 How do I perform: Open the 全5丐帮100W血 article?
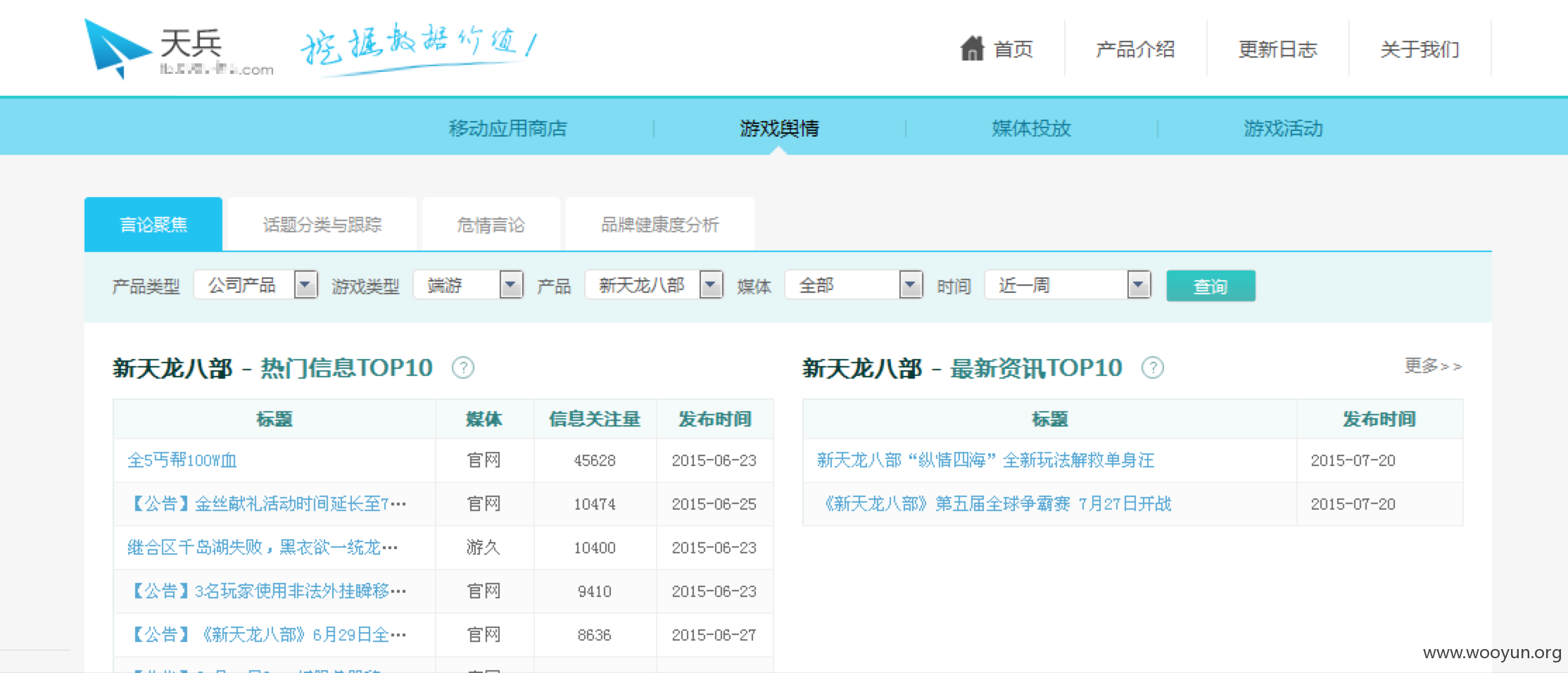[x=182, y=460]
